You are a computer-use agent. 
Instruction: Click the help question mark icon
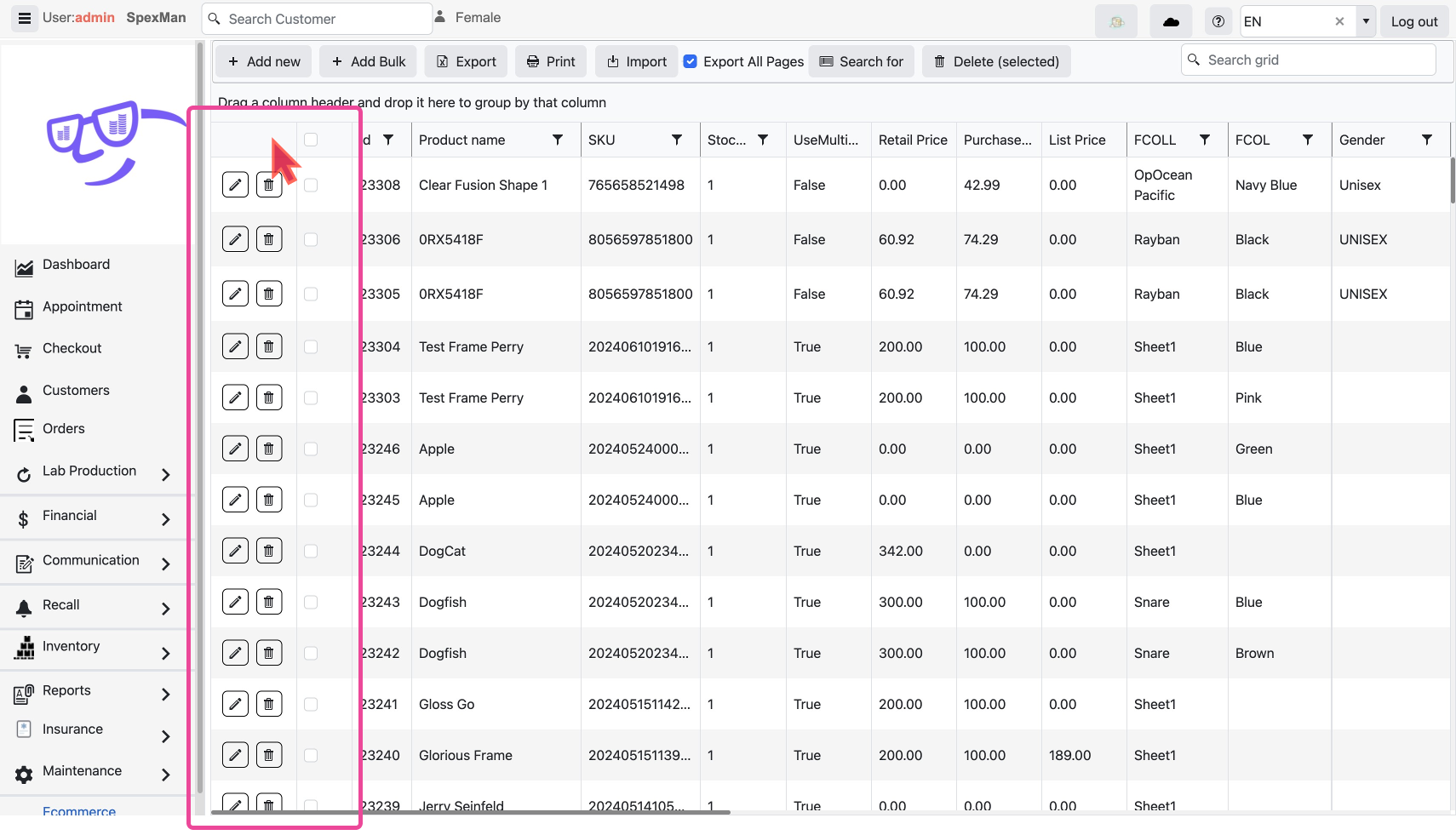coord(1218,21)
